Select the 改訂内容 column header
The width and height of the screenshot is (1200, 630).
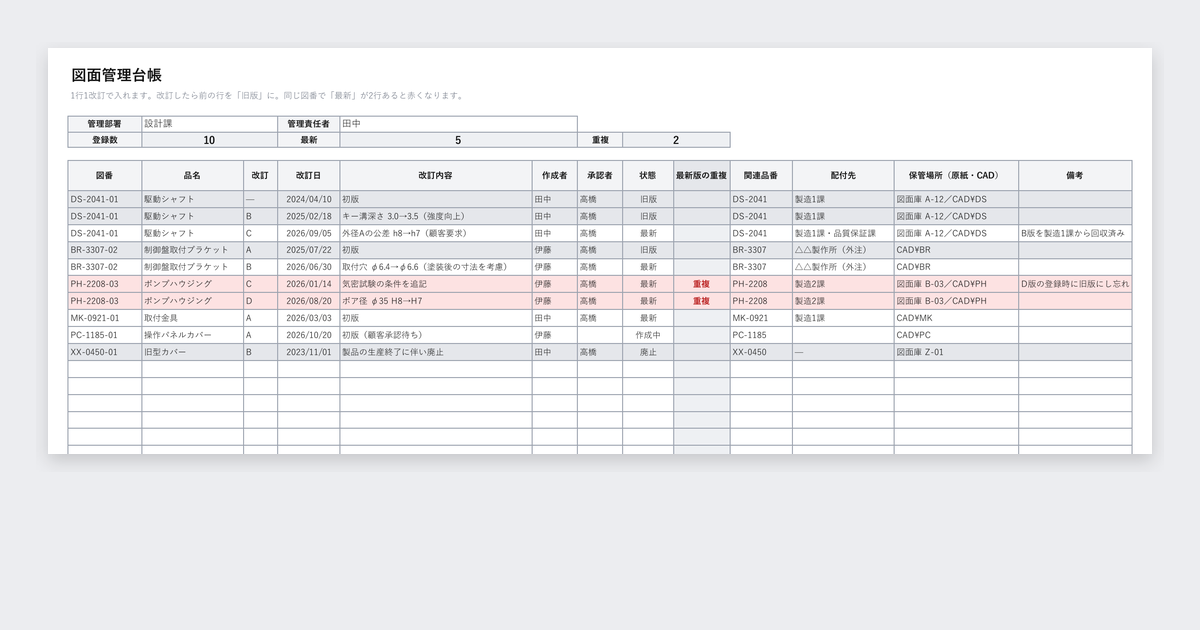435,175
